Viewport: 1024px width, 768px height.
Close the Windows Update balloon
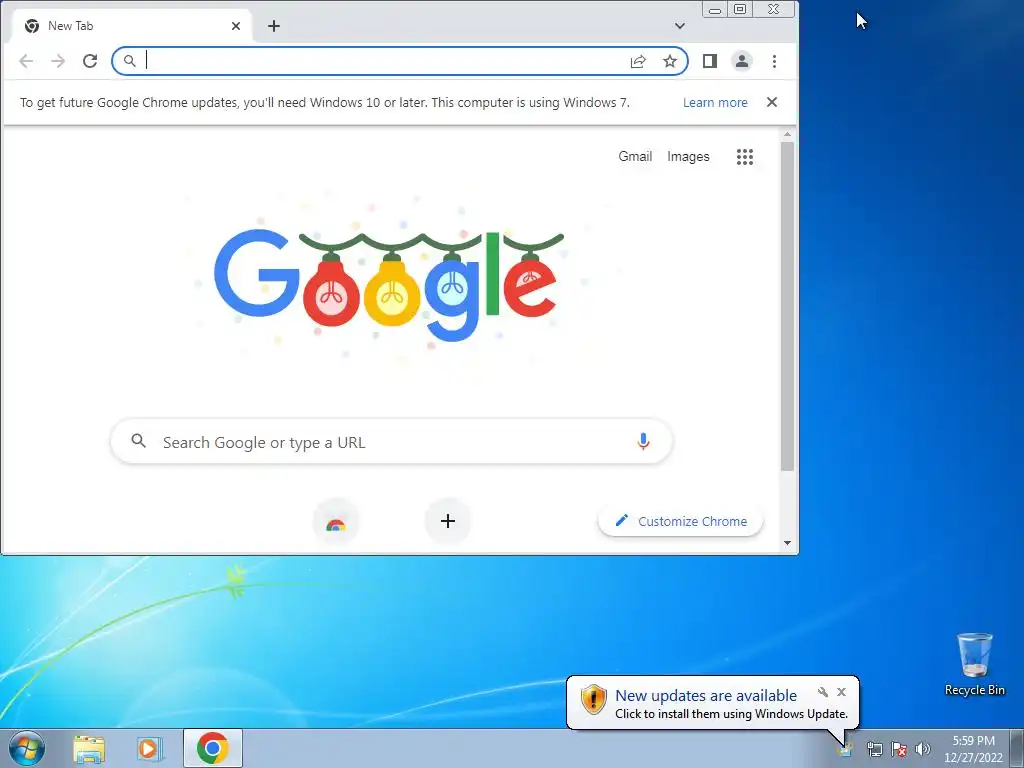point(842,692)
